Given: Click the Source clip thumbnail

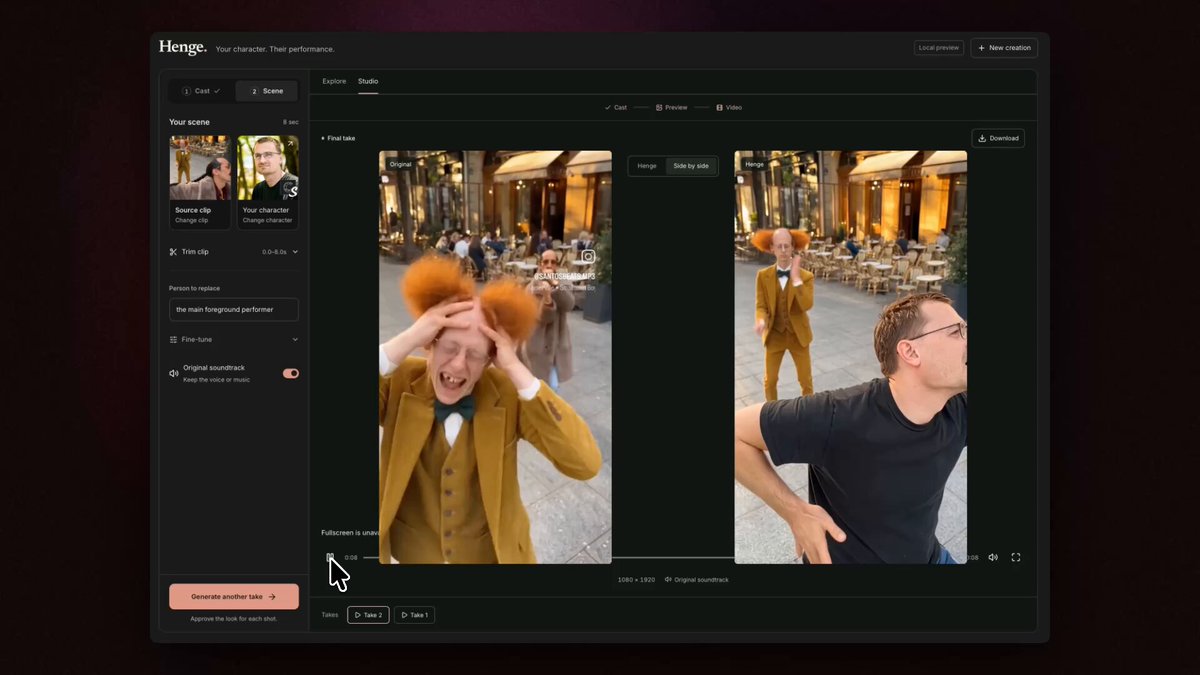Looking at the screenshot, I should [x=200, y=168].
